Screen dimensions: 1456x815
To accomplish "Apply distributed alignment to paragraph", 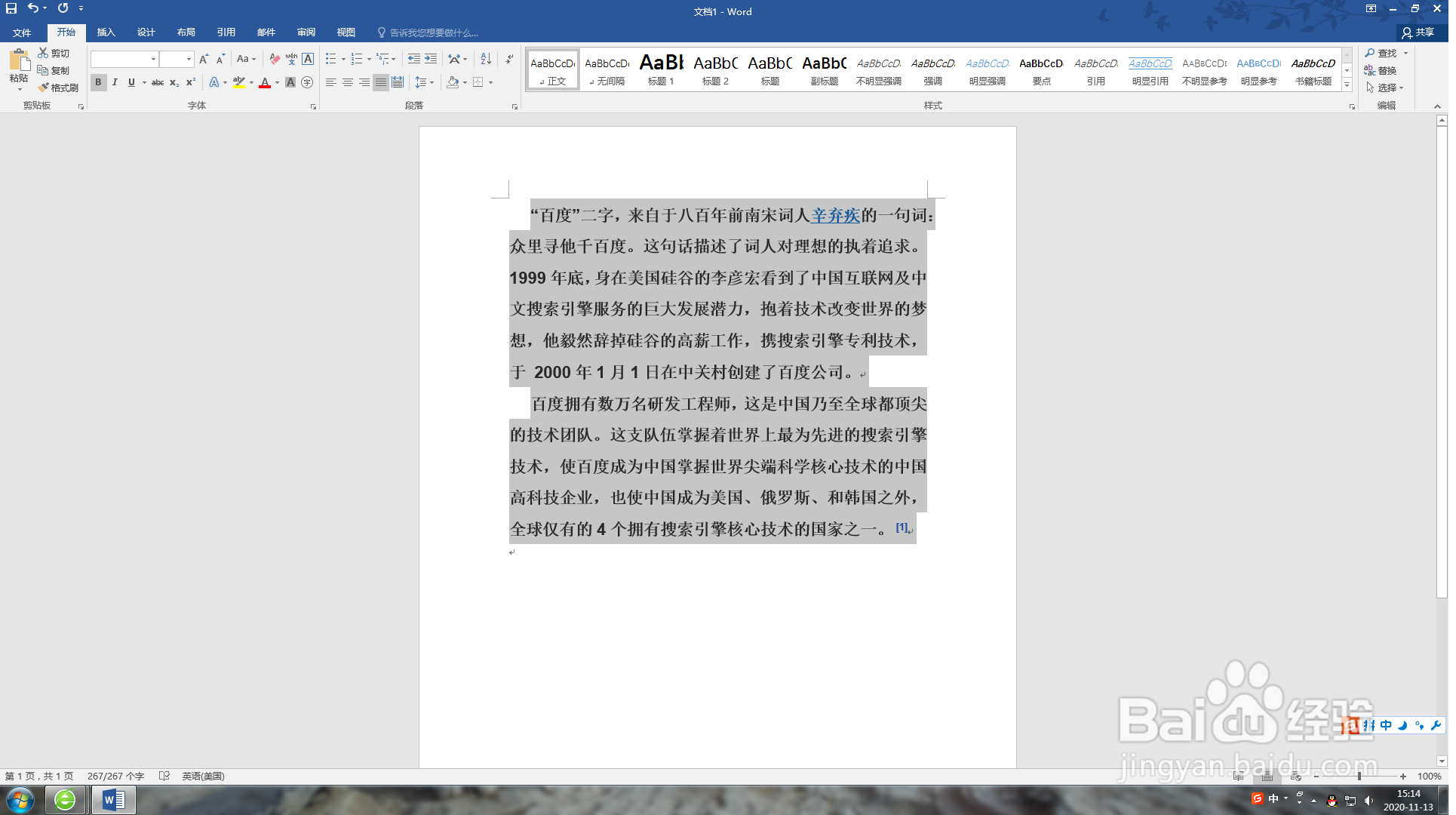I will [x=398, y=82].
